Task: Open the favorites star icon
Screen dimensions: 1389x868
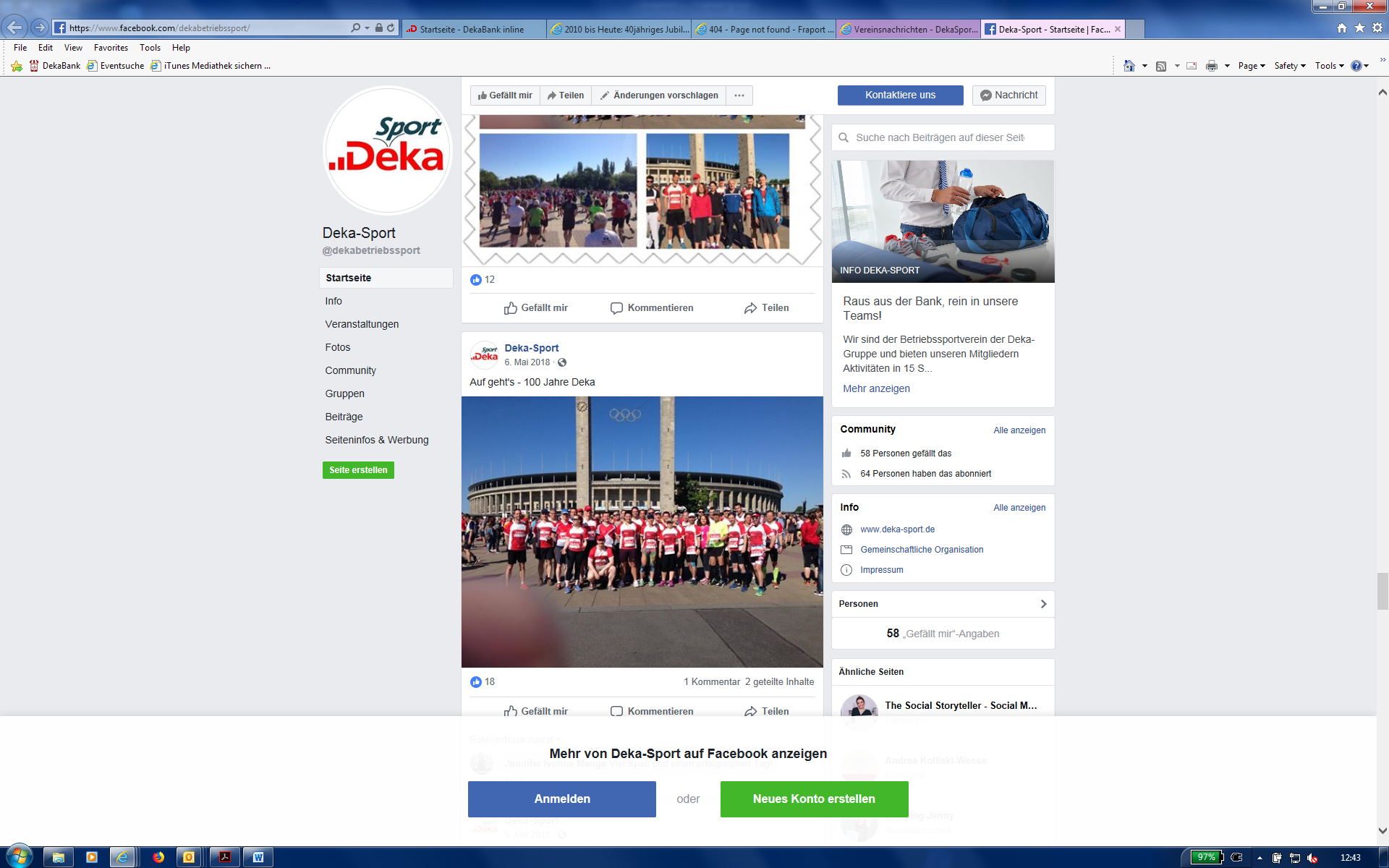Action: tap(1359, 28)
